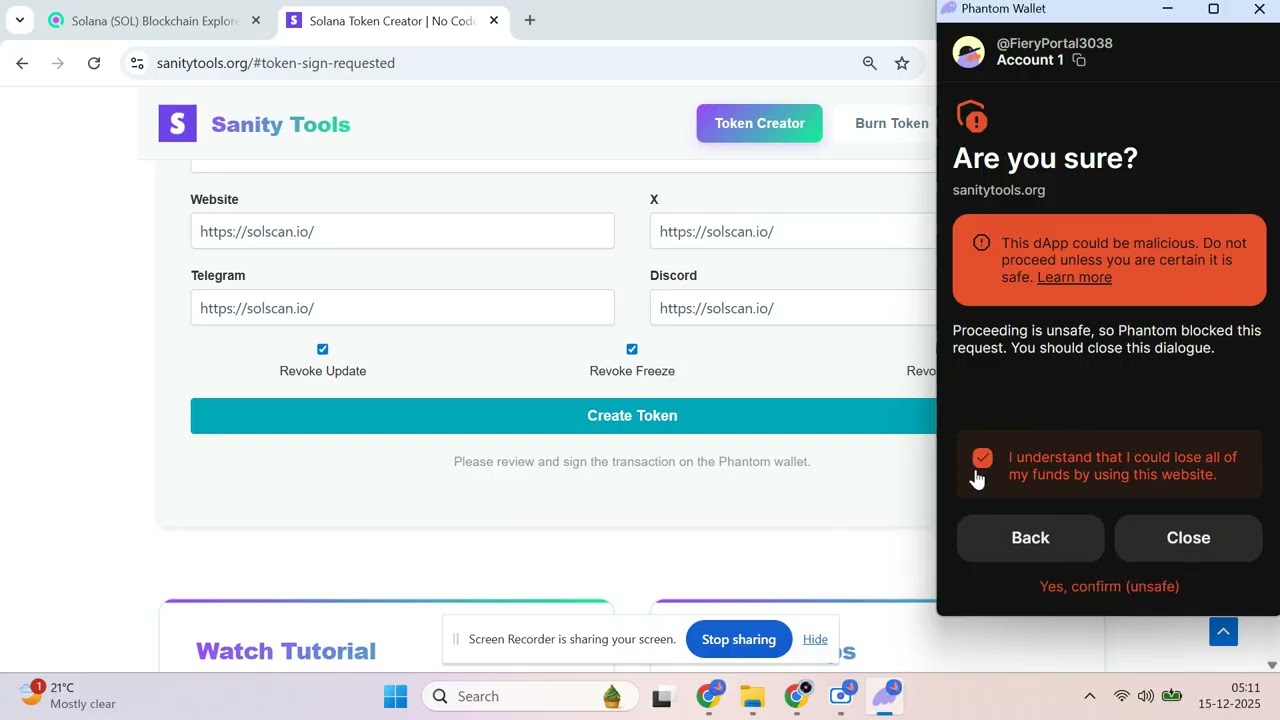Screen dimensions: 1280x720
Task: Click the Discord URL input field
Action: pyautogui.click(x=793, y=308)
